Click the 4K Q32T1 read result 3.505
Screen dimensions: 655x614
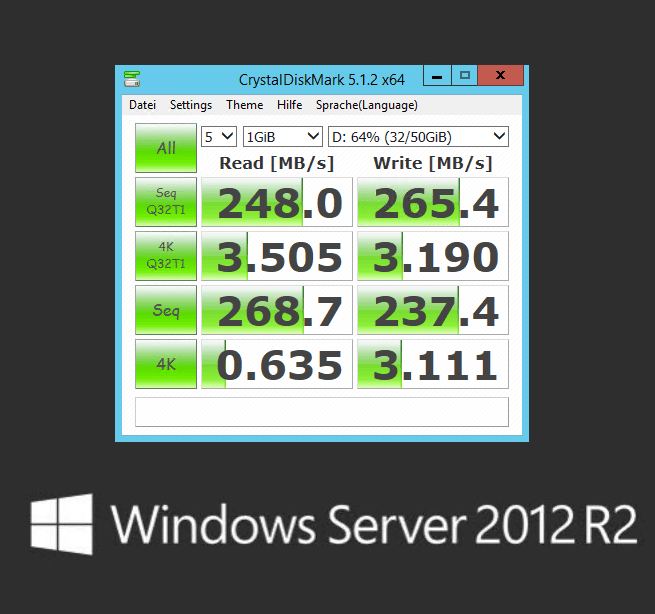(277, 256)
